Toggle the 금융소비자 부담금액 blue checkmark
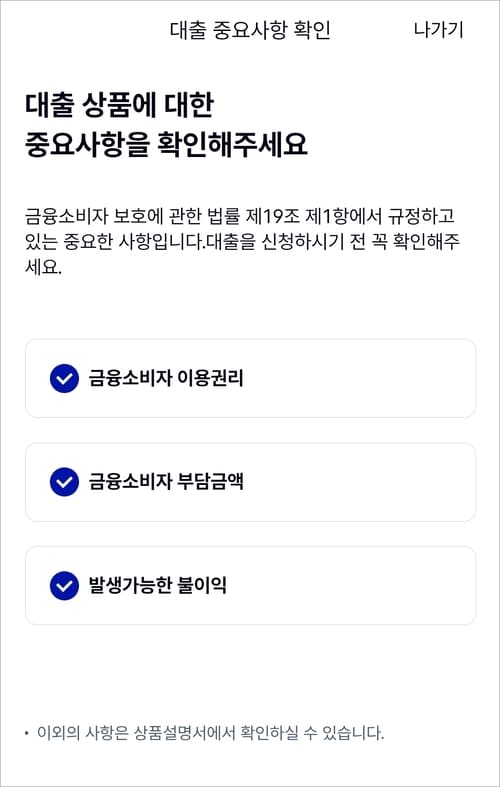This screenshot has height=787, width=500. click(x=64, y=482)
